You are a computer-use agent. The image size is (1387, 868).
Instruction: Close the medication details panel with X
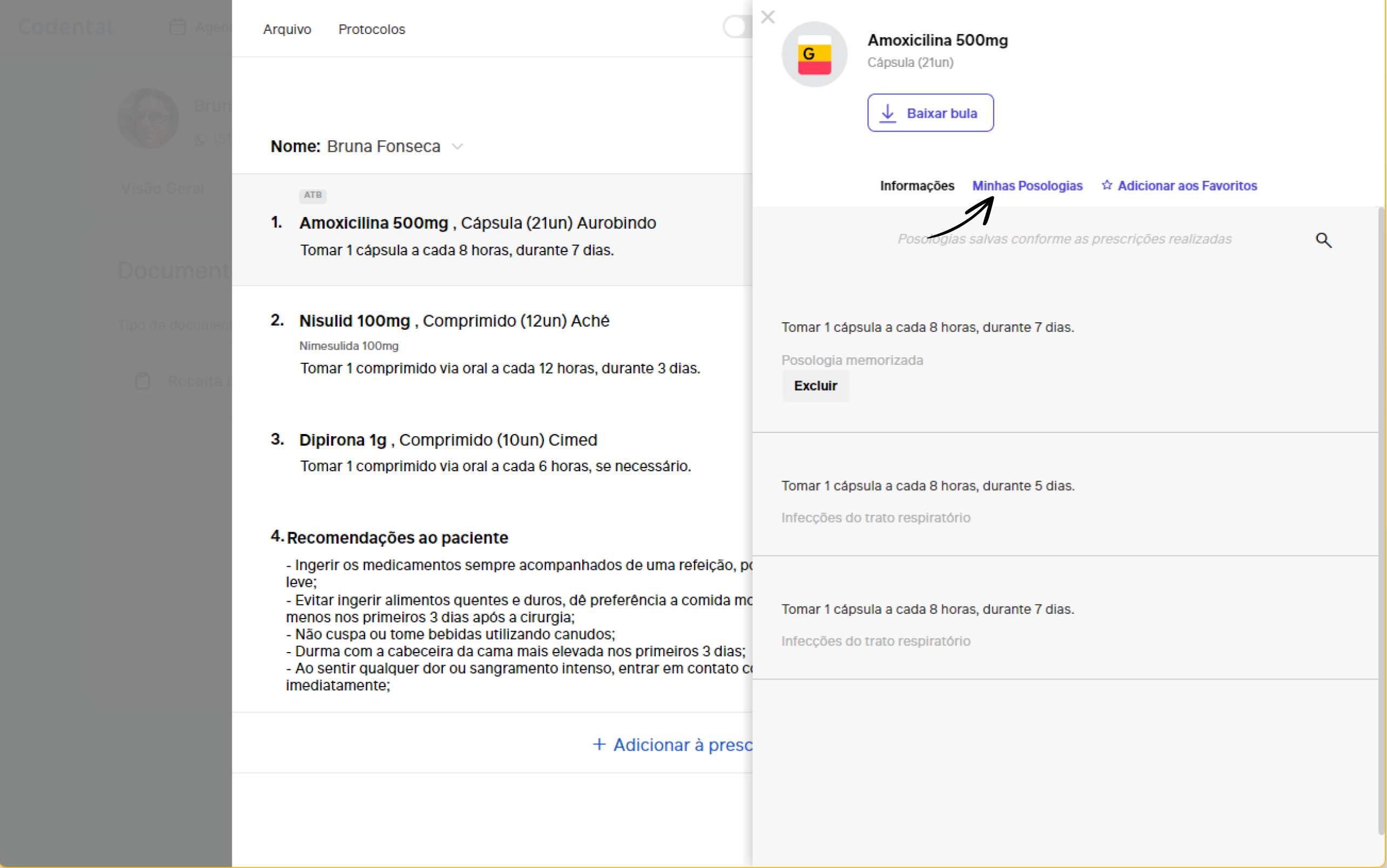coord(767,17)
